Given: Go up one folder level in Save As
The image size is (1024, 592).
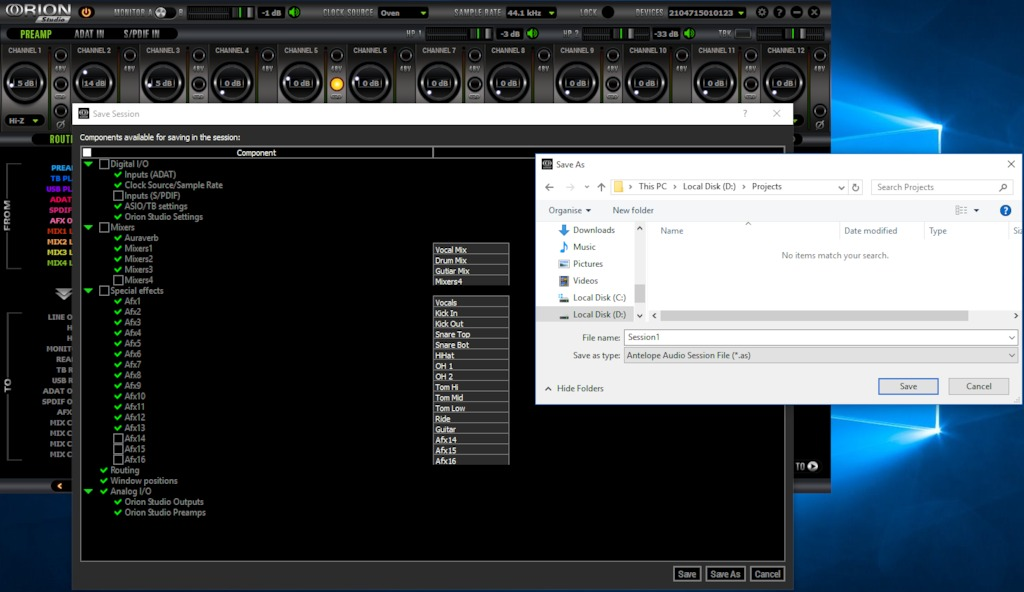Looking at the screenshot, I should (601, 187).
